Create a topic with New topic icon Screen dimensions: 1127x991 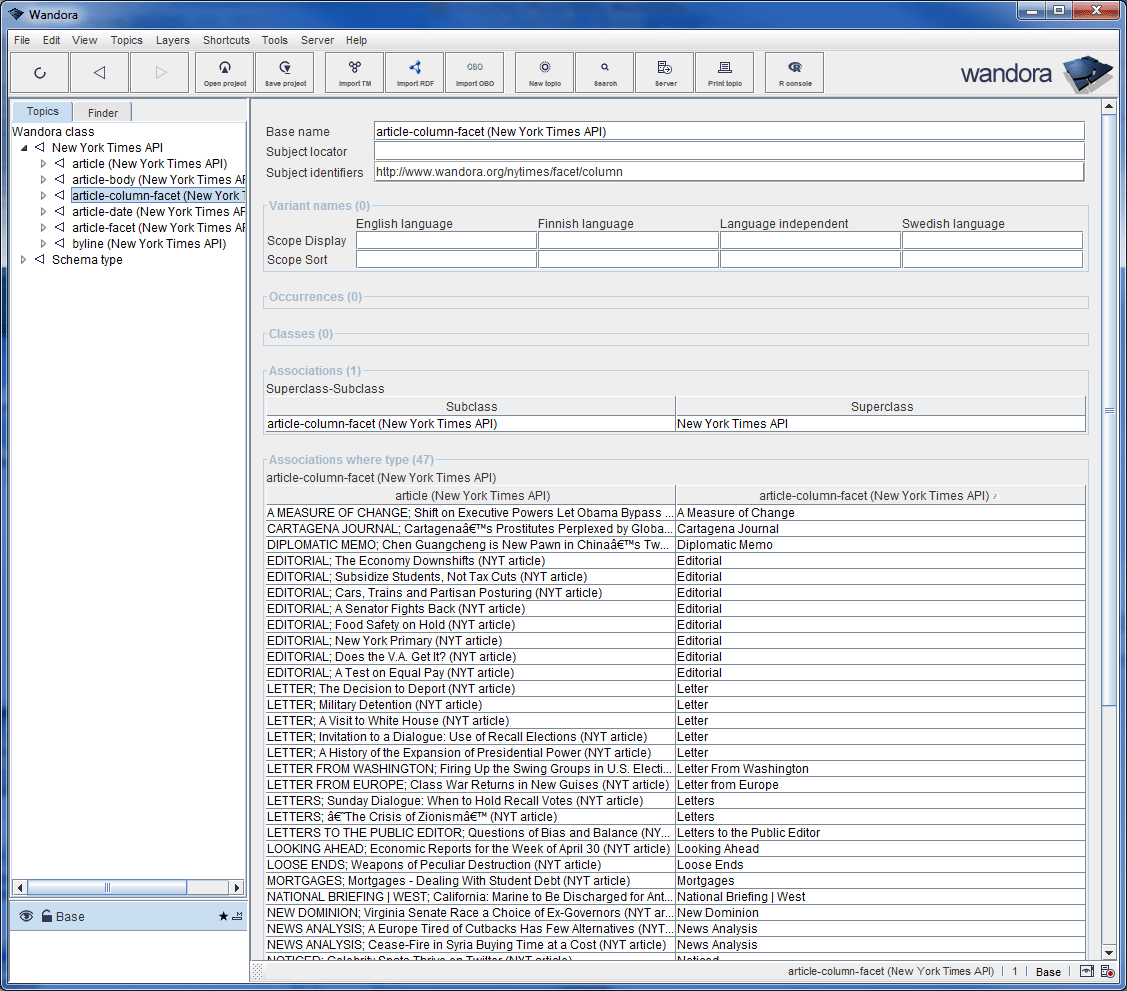coord(545,72)
